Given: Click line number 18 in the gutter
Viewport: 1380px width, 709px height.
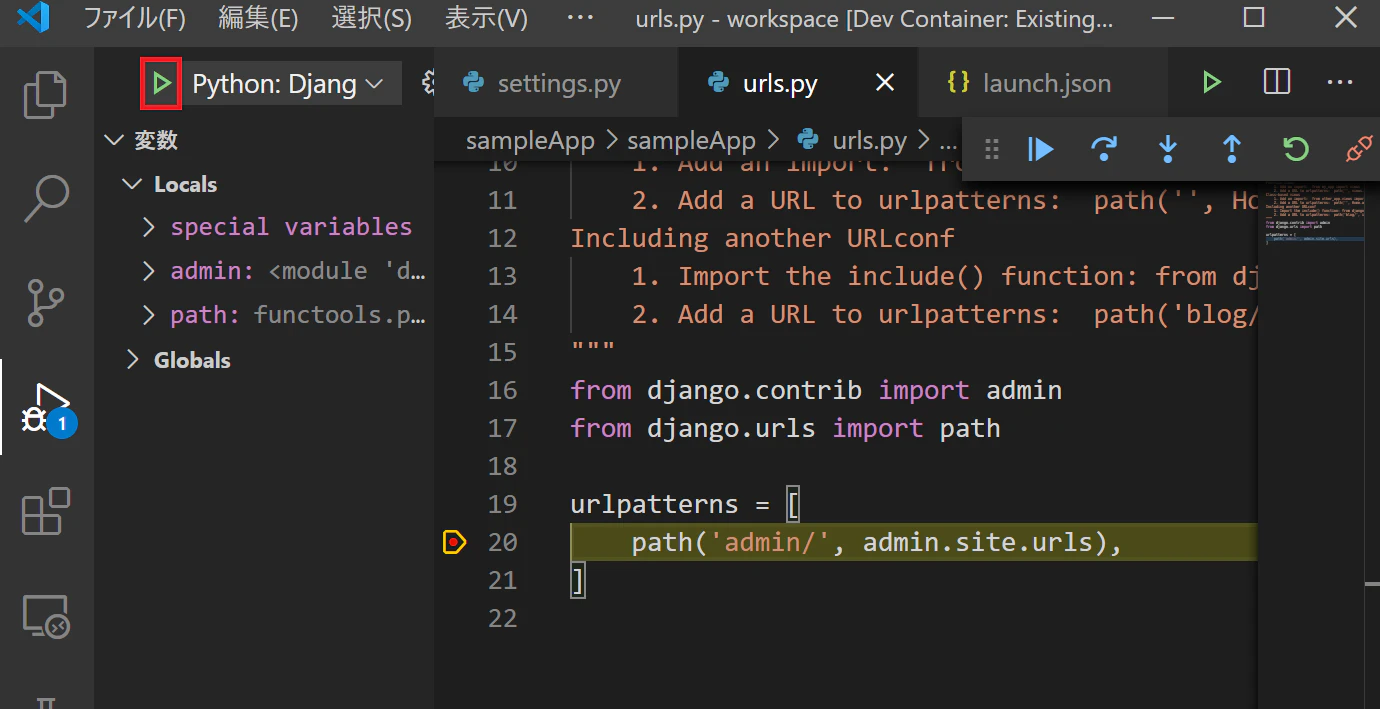Looking at the screenshot, I should click(503, 466).
